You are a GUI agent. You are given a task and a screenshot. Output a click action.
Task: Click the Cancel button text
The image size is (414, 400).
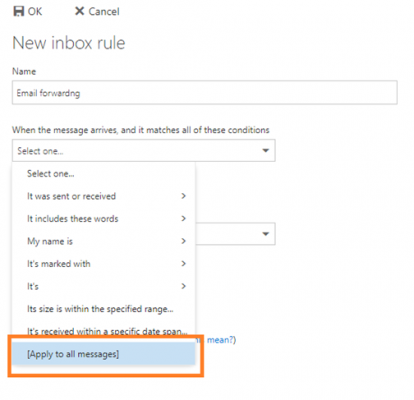coord(104,12)
